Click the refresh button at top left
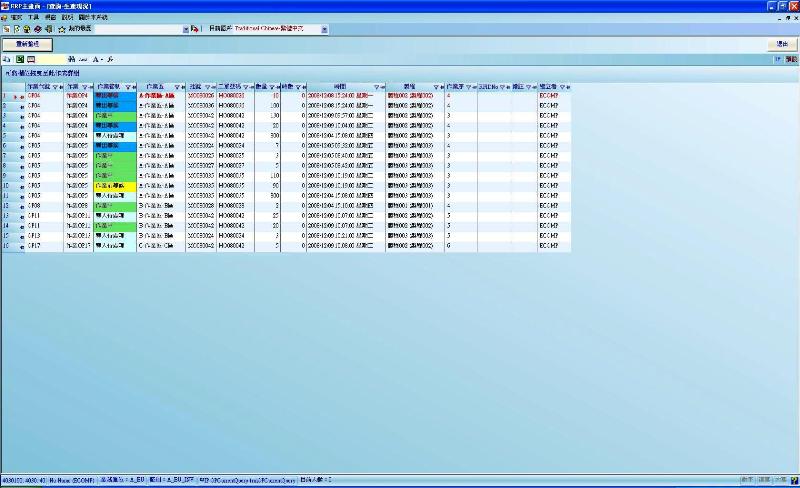The width and height of the screenshot is (800, 488). coord(27,45)
